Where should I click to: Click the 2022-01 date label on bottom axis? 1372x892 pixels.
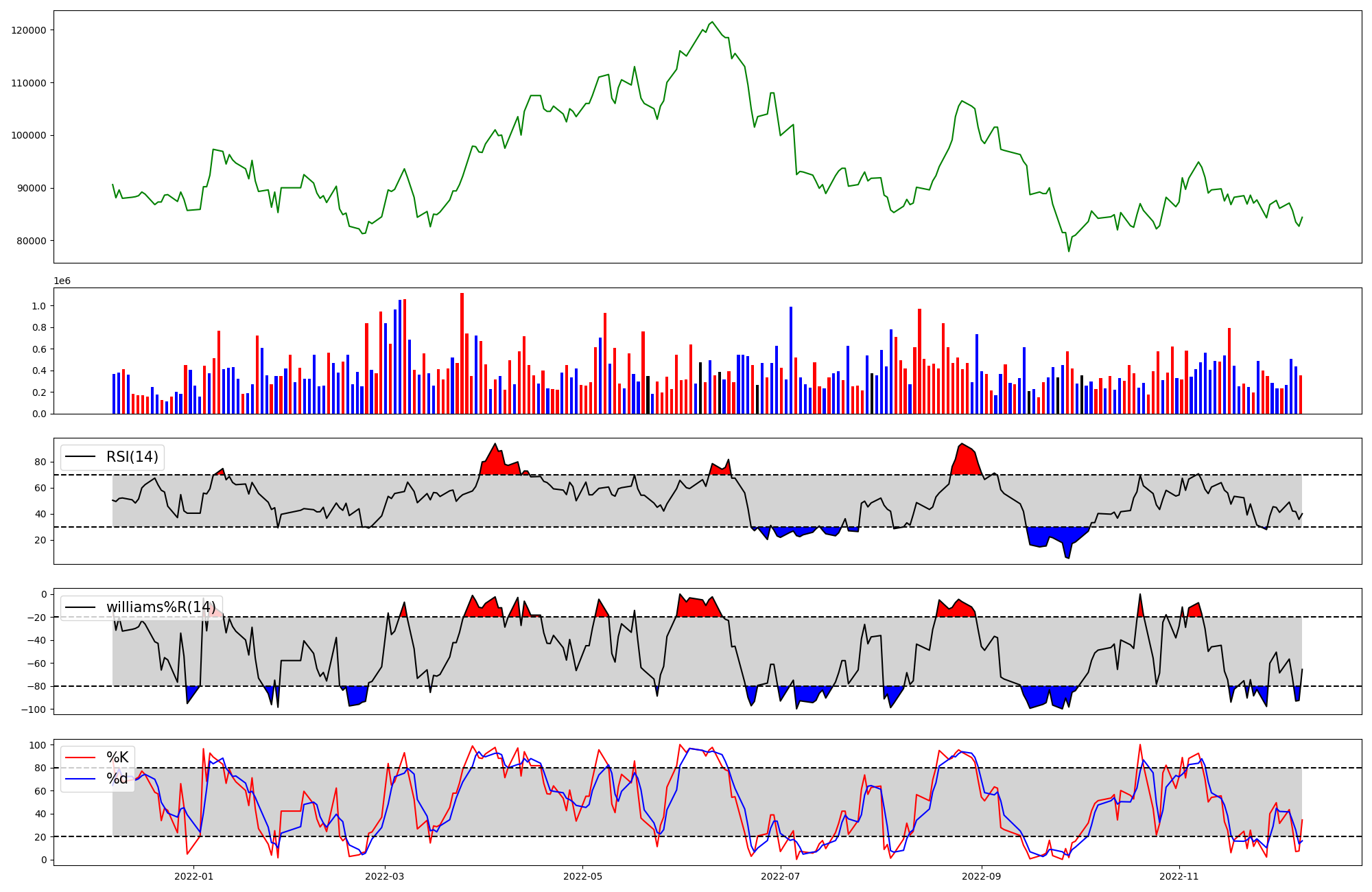coord(194,876)
